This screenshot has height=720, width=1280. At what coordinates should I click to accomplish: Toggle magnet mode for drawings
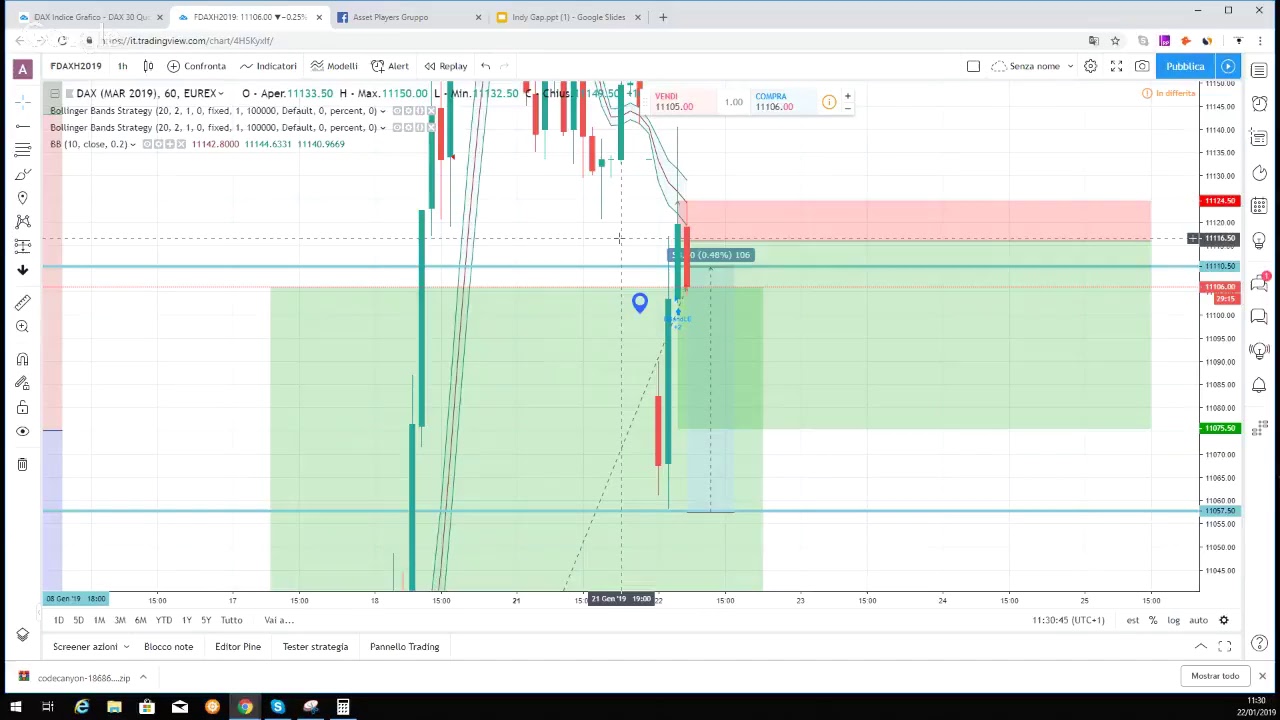click(x=22, y=359)
